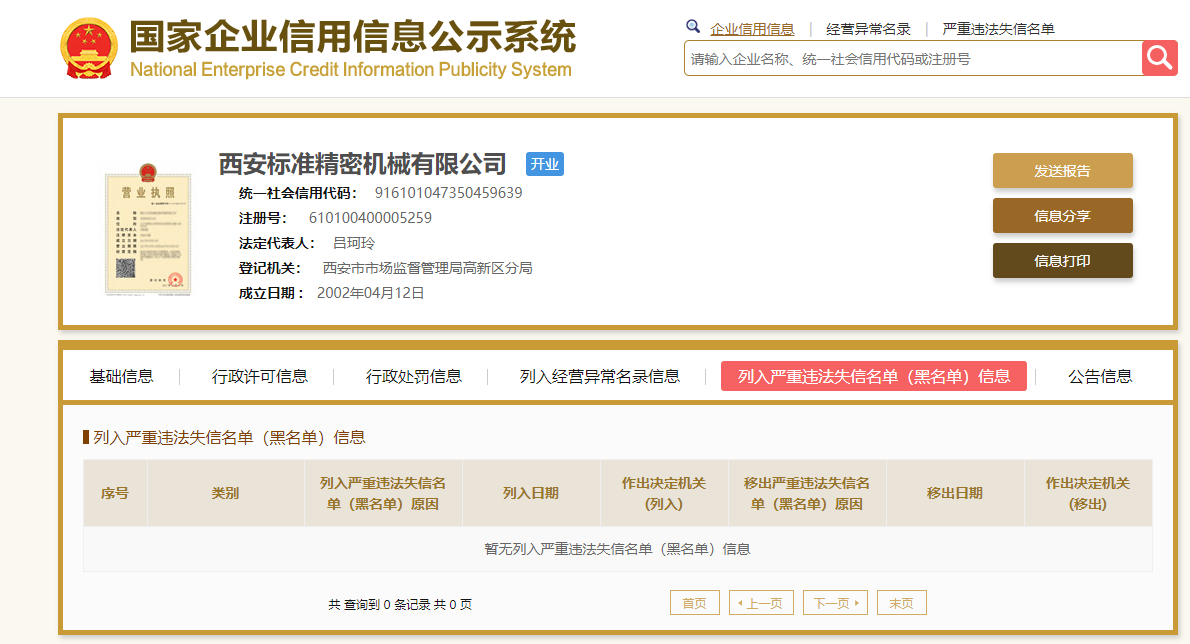Click the empty notice 暂无列入严重违法失信名单（黑名单）信息
The height and width of the screenshot is (644, 1190).
618,549
